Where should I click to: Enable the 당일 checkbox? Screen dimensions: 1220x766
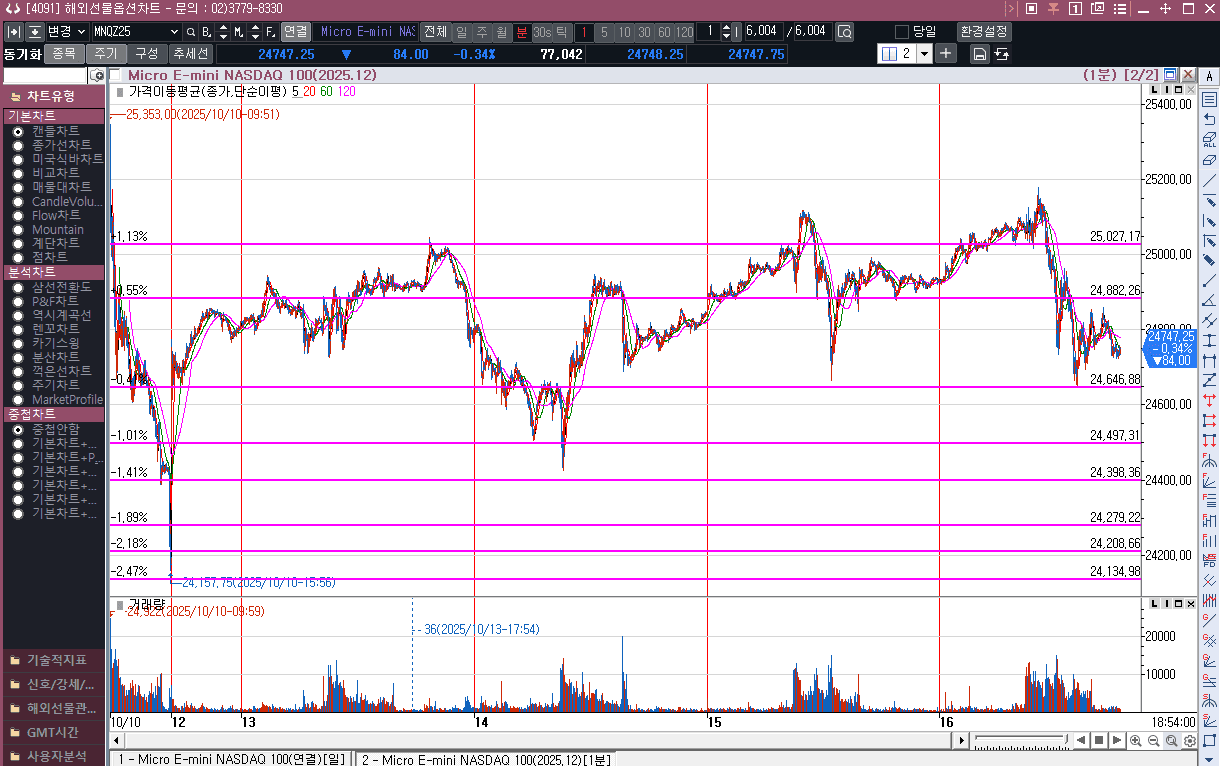[x=902, y=32]
